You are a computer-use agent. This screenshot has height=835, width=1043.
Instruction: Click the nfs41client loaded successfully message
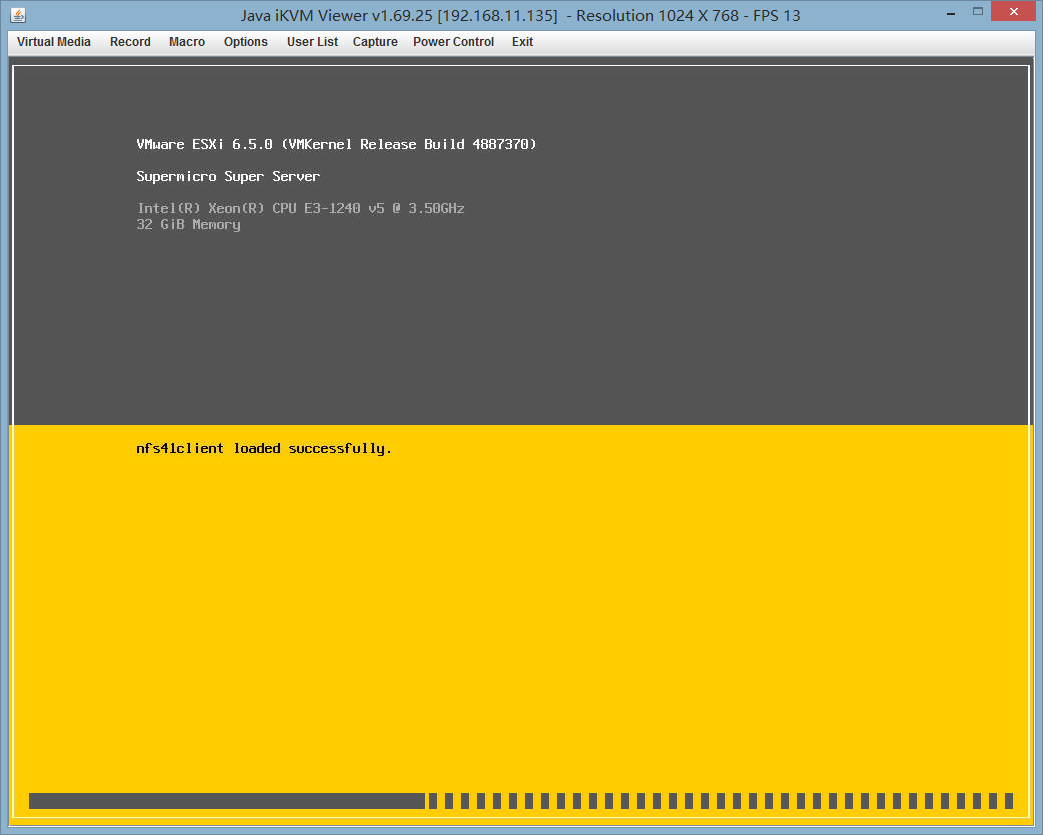coord(263,448)
